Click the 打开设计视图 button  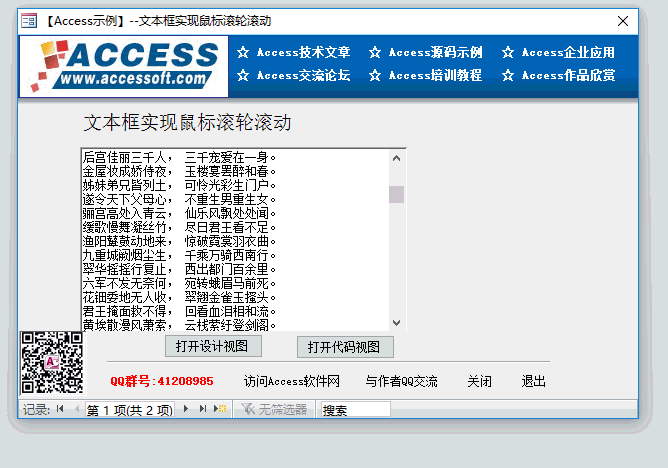point(213,346)
